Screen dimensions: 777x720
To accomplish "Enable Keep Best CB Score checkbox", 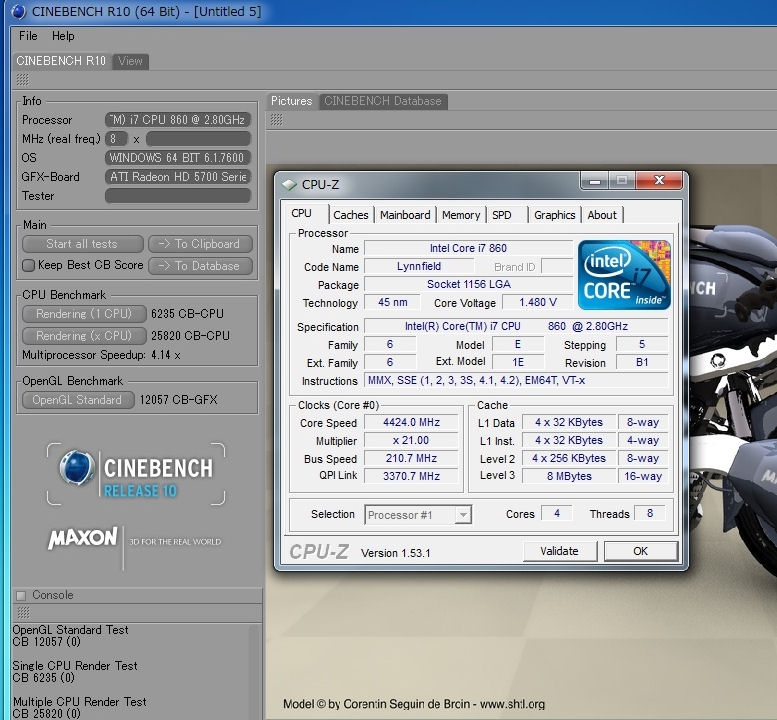I will [28, 266].
